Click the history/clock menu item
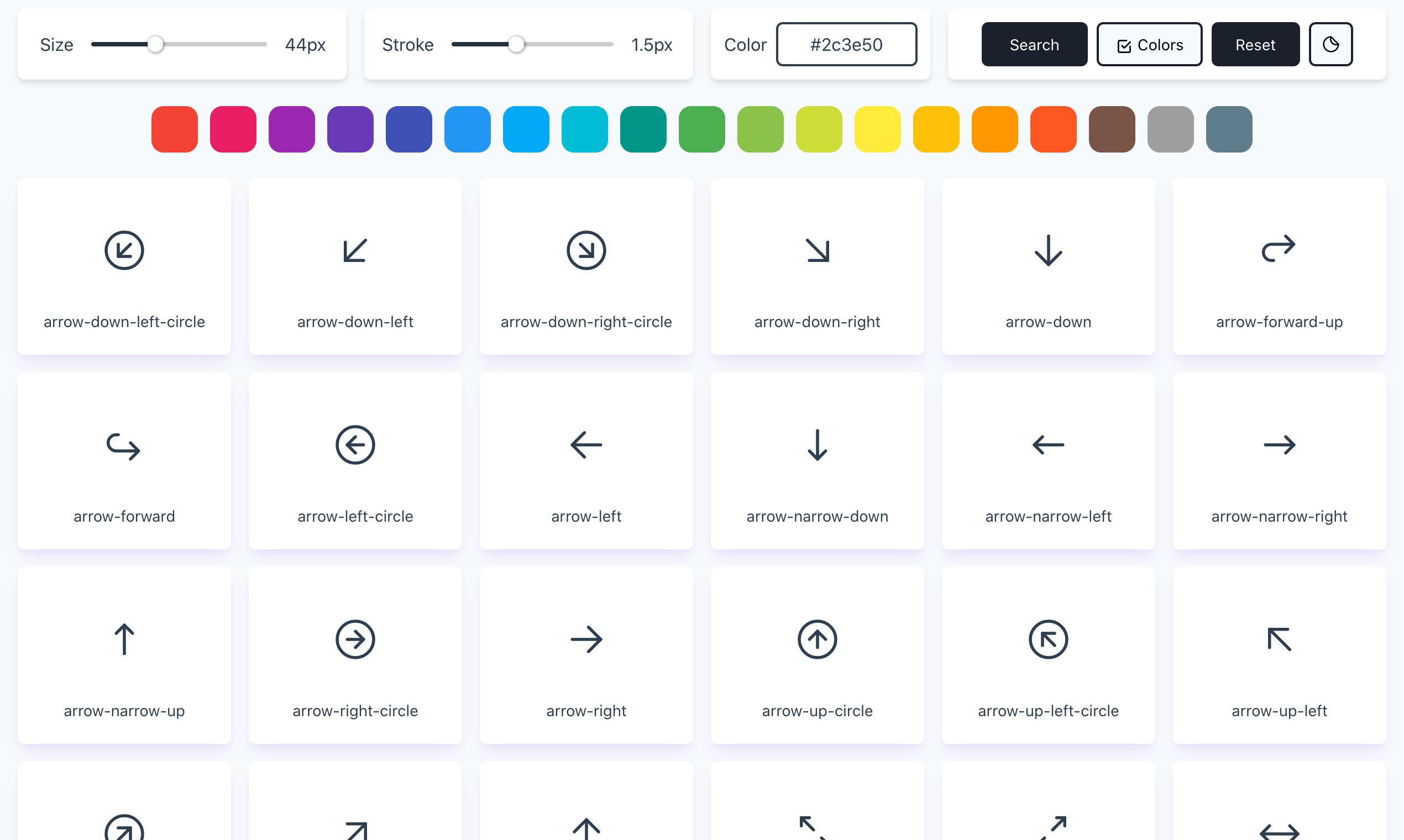This screenshot has width=1404, height=840. tap(1331, 45)
